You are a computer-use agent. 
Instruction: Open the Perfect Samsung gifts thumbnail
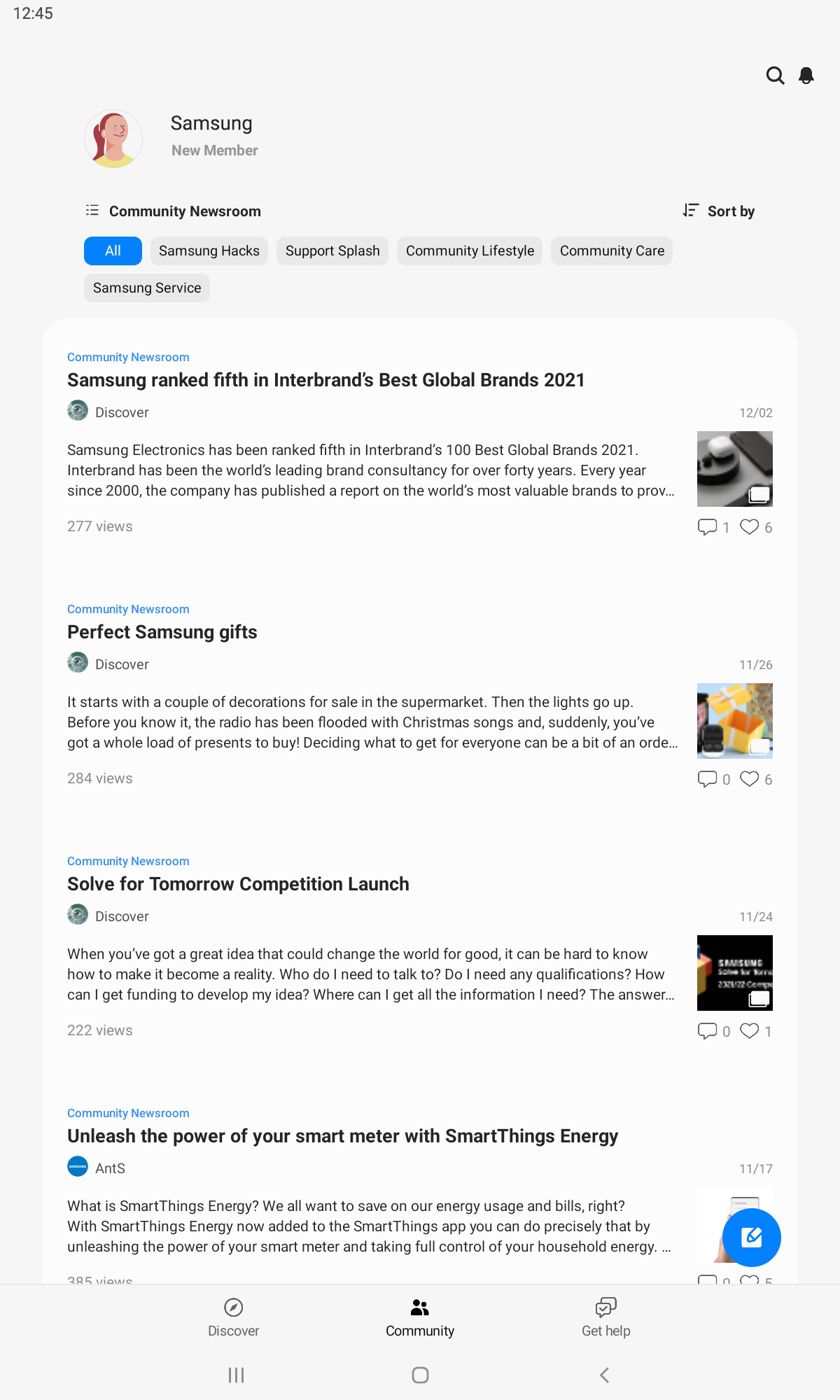coord(735,721)
